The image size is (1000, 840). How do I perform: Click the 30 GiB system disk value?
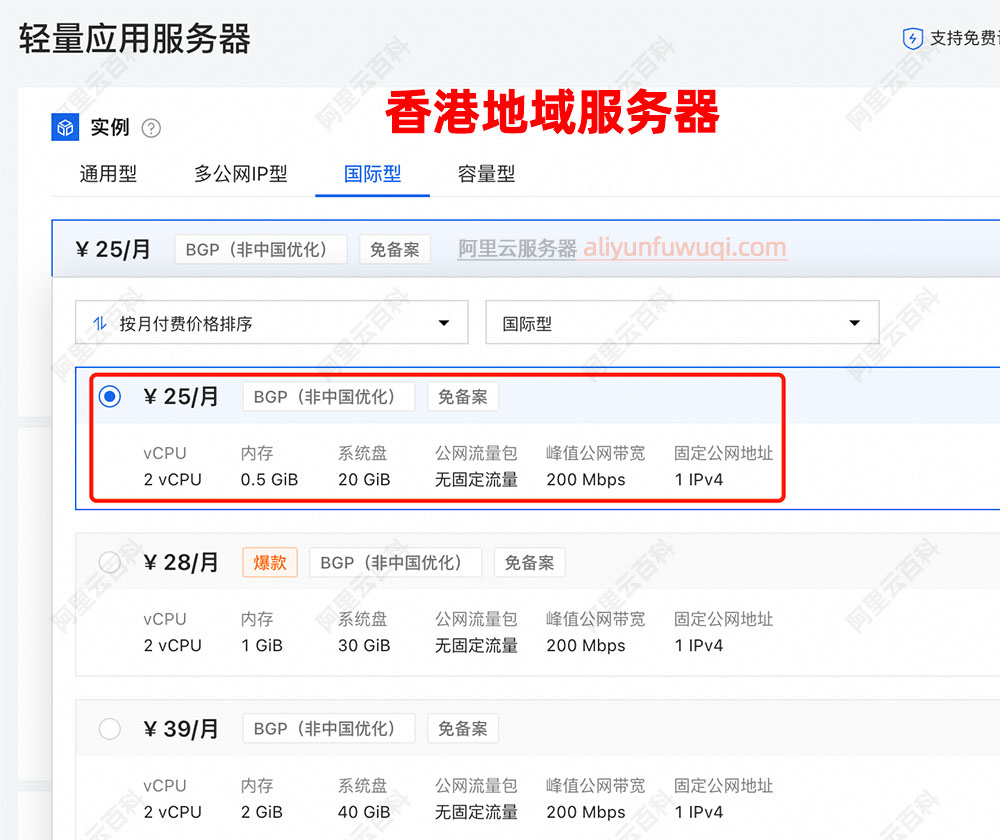point(364,645)
